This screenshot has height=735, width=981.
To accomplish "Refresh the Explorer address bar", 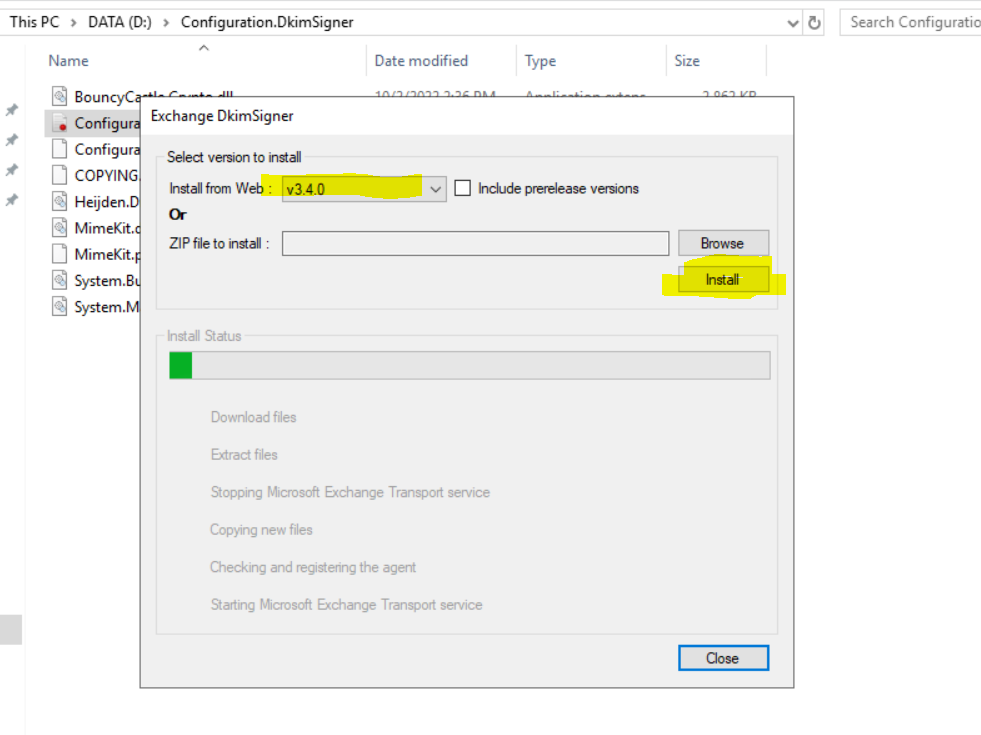I will pyautogui.click(x=814, y=23).
